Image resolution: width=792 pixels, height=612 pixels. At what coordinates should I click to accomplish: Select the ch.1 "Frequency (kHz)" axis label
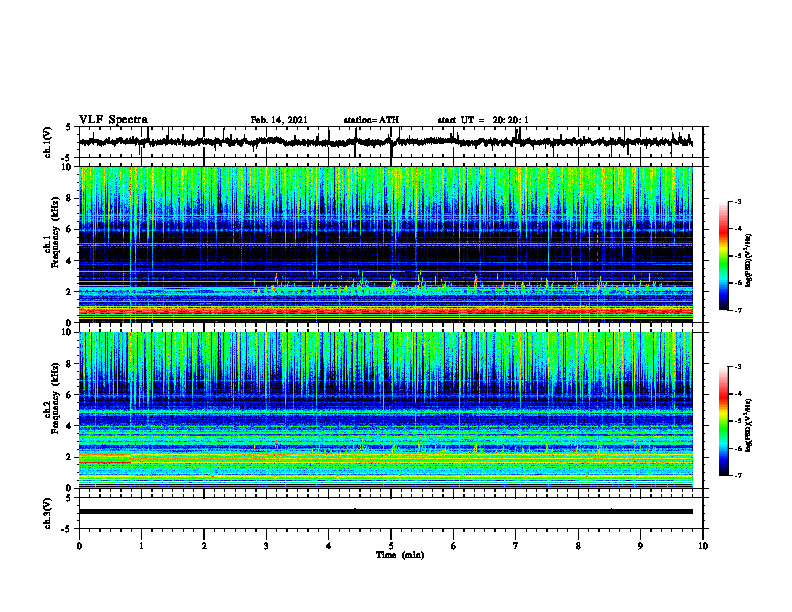pos(55,230)
